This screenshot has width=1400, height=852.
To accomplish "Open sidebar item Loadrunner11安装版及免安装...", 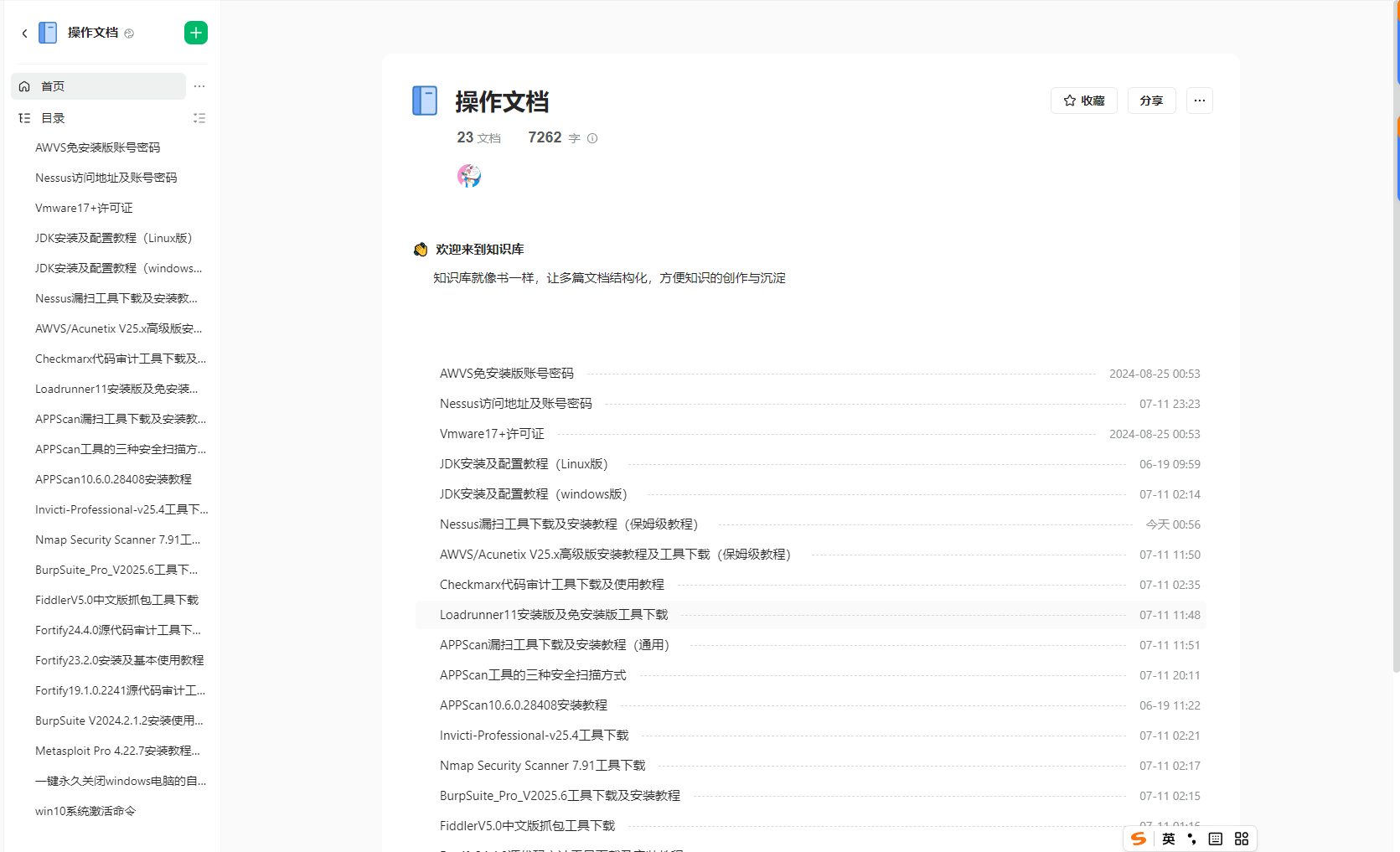I will coord(116,389).
